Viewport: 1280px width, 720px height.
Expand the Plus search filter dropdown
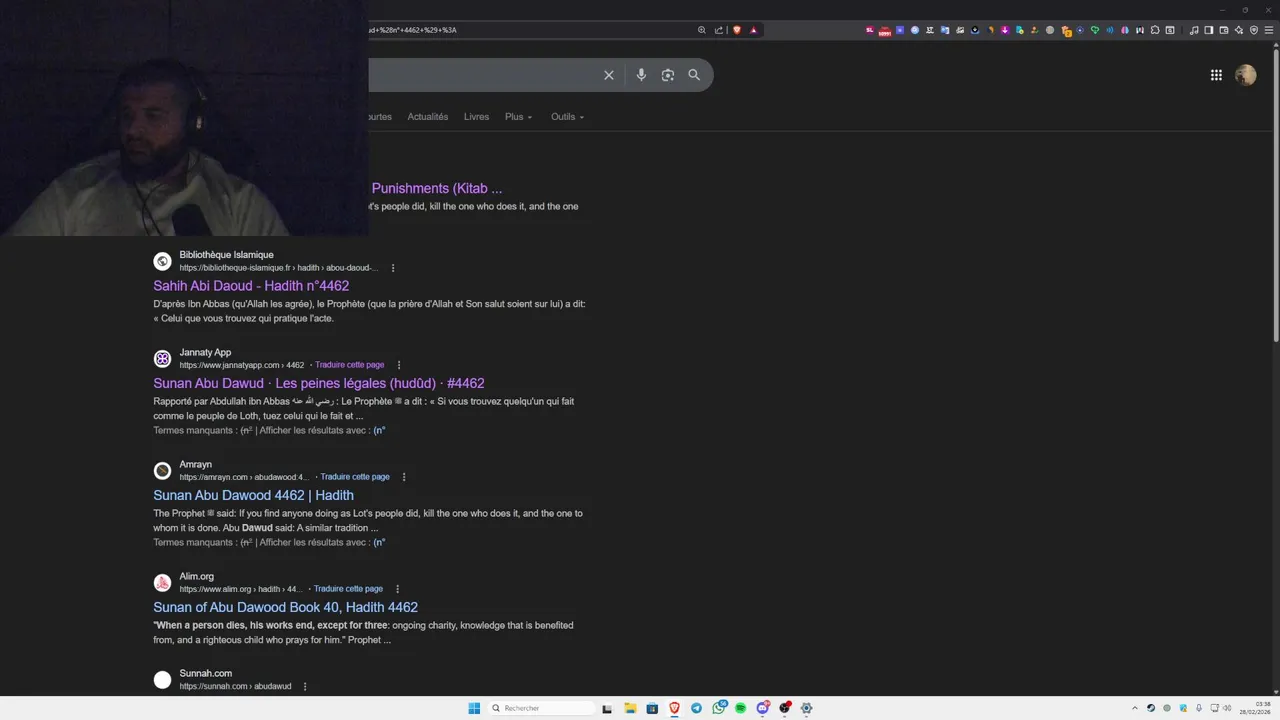tap(518, 117)
